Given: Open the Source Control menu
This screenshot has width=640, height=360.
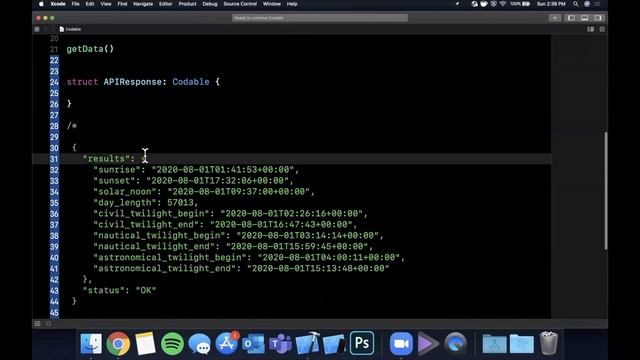Looking at the screenshot, I should pyautogui.click(x=240, y=4).
